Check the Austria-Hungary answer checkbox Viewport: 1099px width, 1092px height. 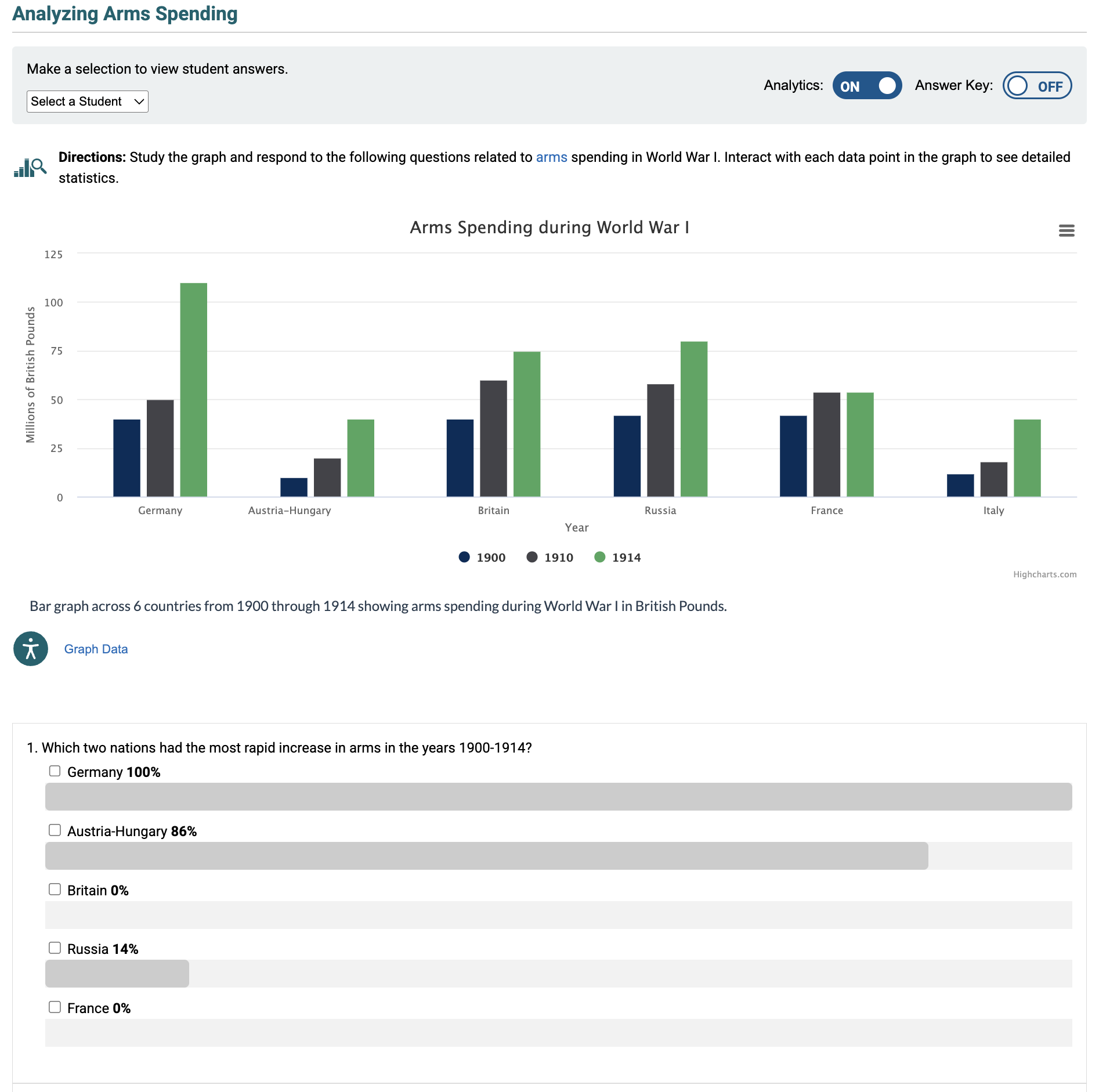point(55,830)
